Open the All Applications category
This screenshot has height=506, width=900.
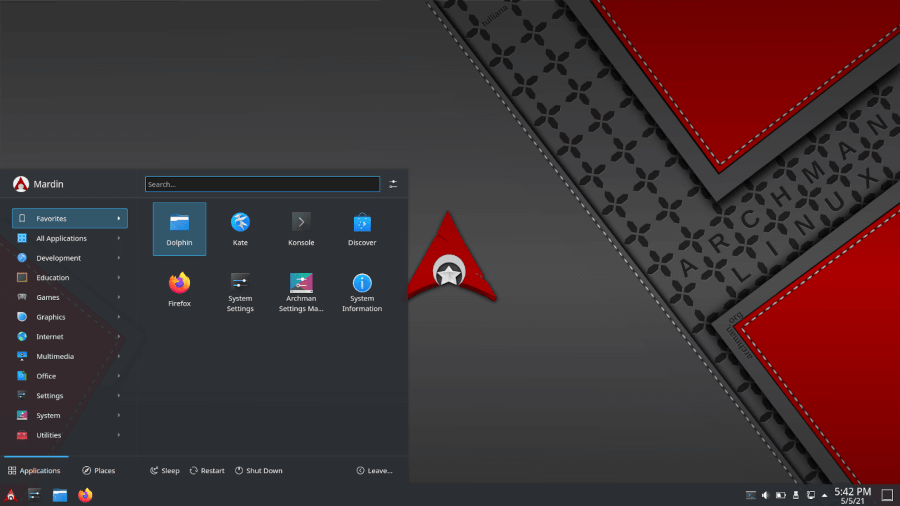tap(69, 238)
